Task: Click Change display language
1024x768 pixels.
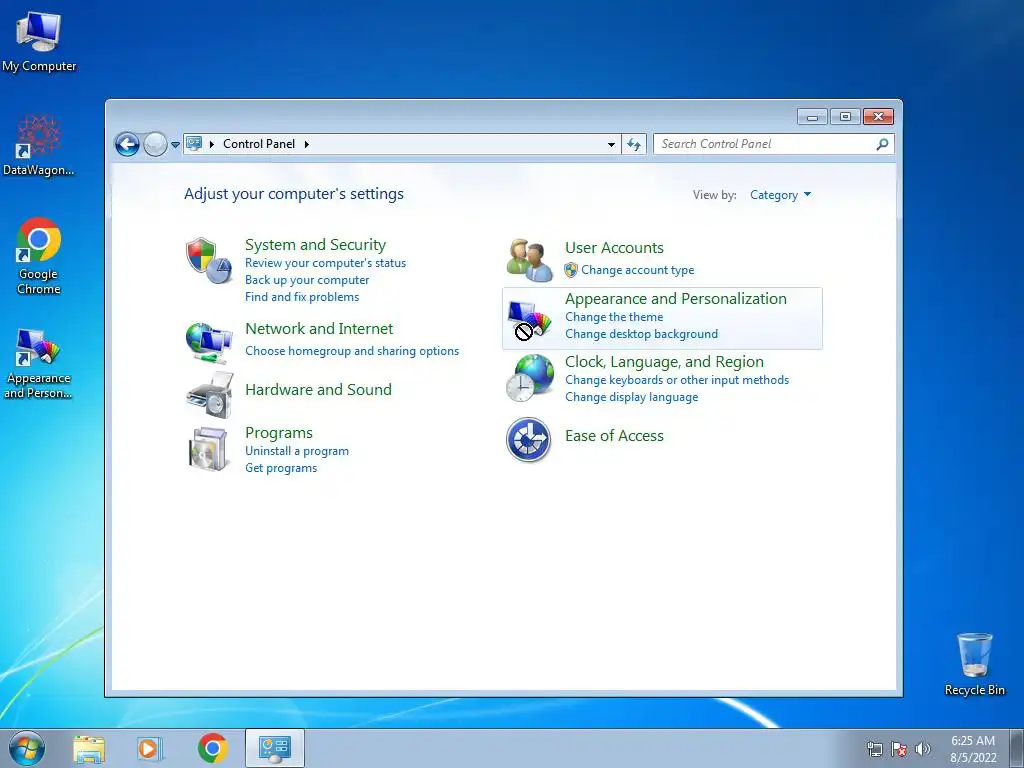Action: click(x=632, y=396)
